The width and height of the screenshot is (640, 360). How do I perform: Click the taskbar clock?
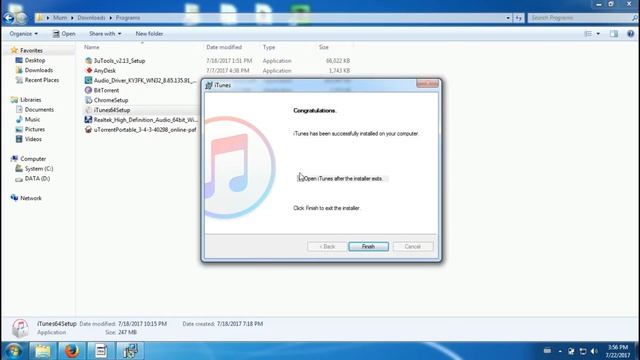(618, 351)
